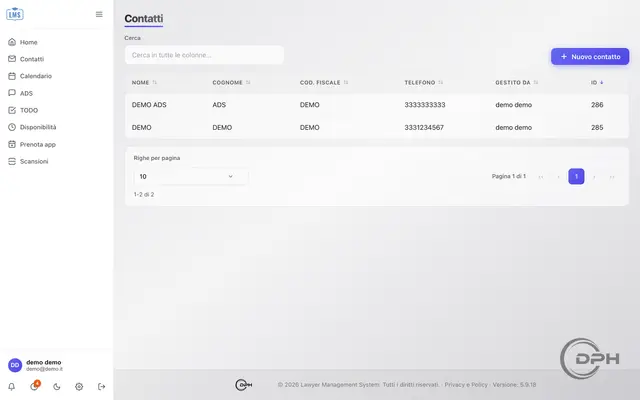The width and height of the screenshot is (640, 400).
Task: Go to first page double-arrow
Action: point(541,177)
